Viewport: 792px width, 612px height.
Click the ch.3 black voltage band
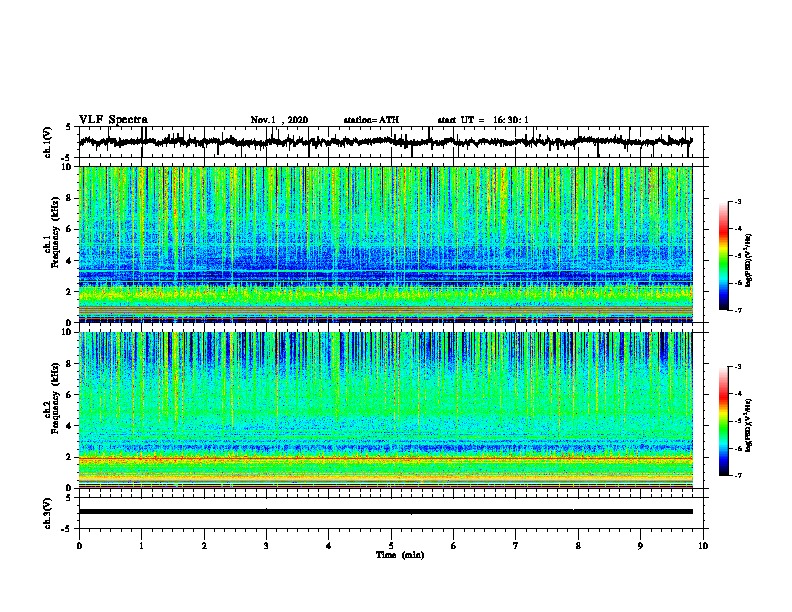(x=385, y=512)
